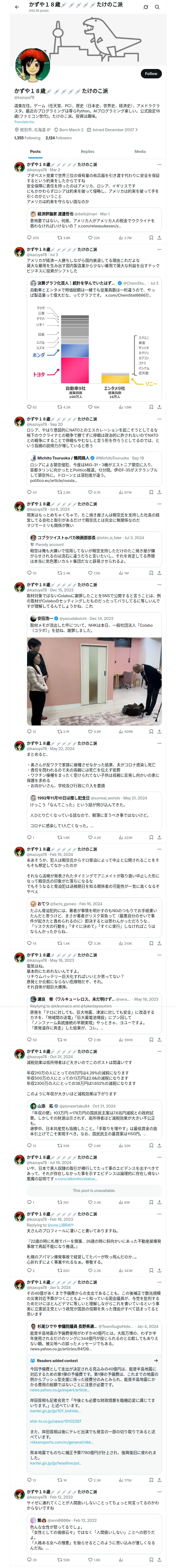Follow the かずや18歳 account
176x1568 pixels.
pos(151,74)
